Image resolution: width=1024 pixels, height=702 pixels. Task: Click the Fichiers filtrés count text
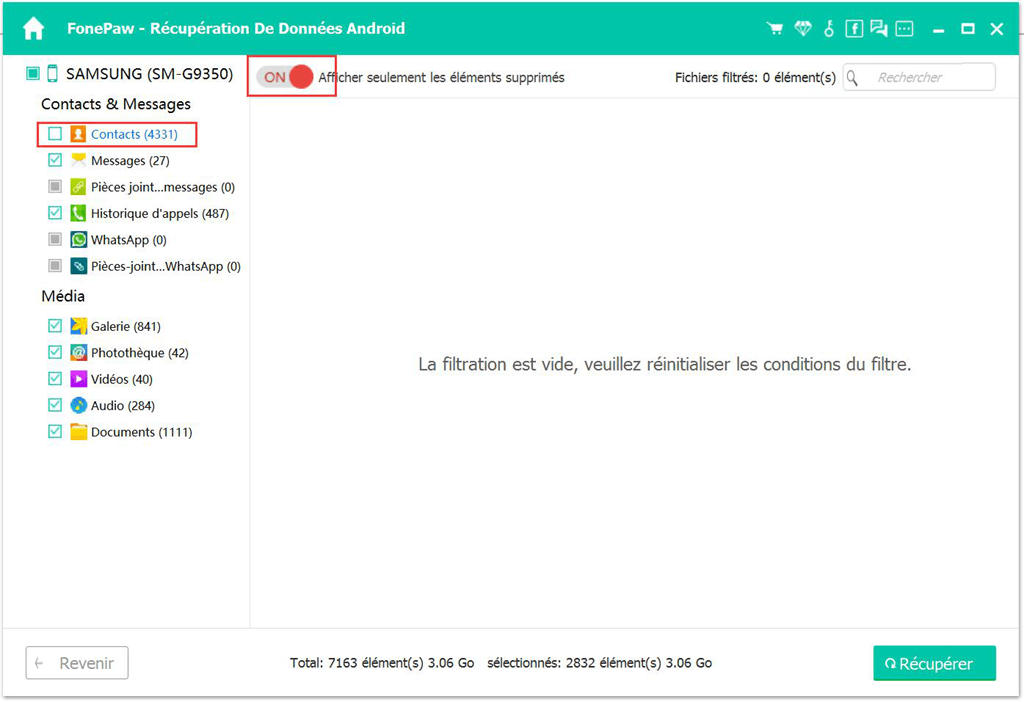(x=756, y=78)
